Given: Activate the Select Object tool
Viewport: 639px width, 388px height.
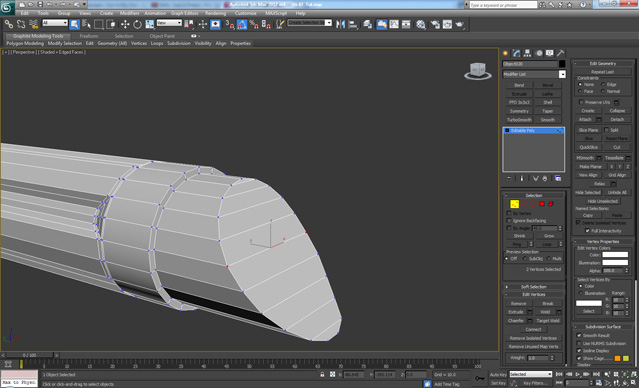Looking at the screenshot, I should [74, 24].
